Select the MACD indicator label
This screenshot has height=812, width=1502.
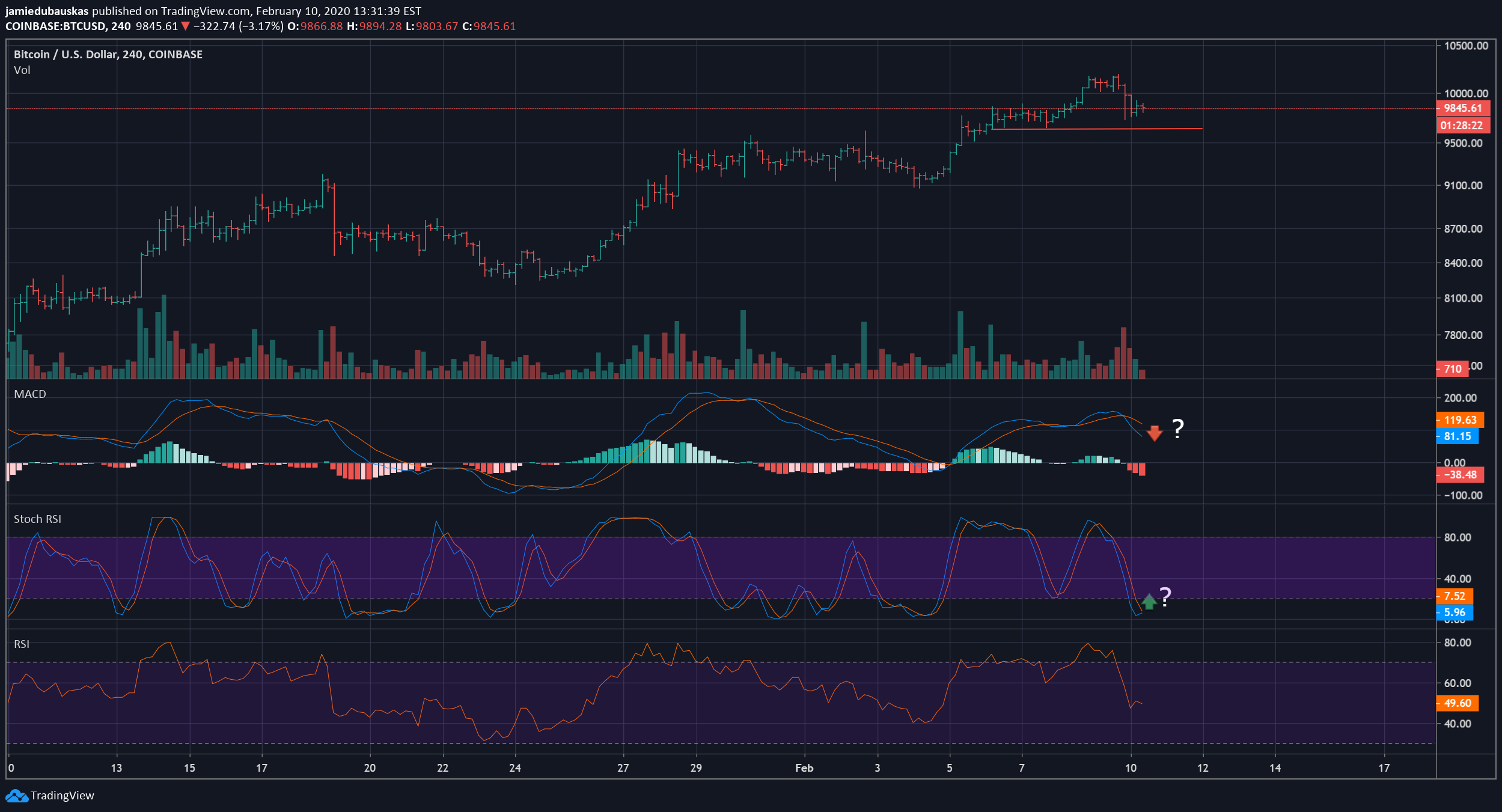(x=30, y=394)
